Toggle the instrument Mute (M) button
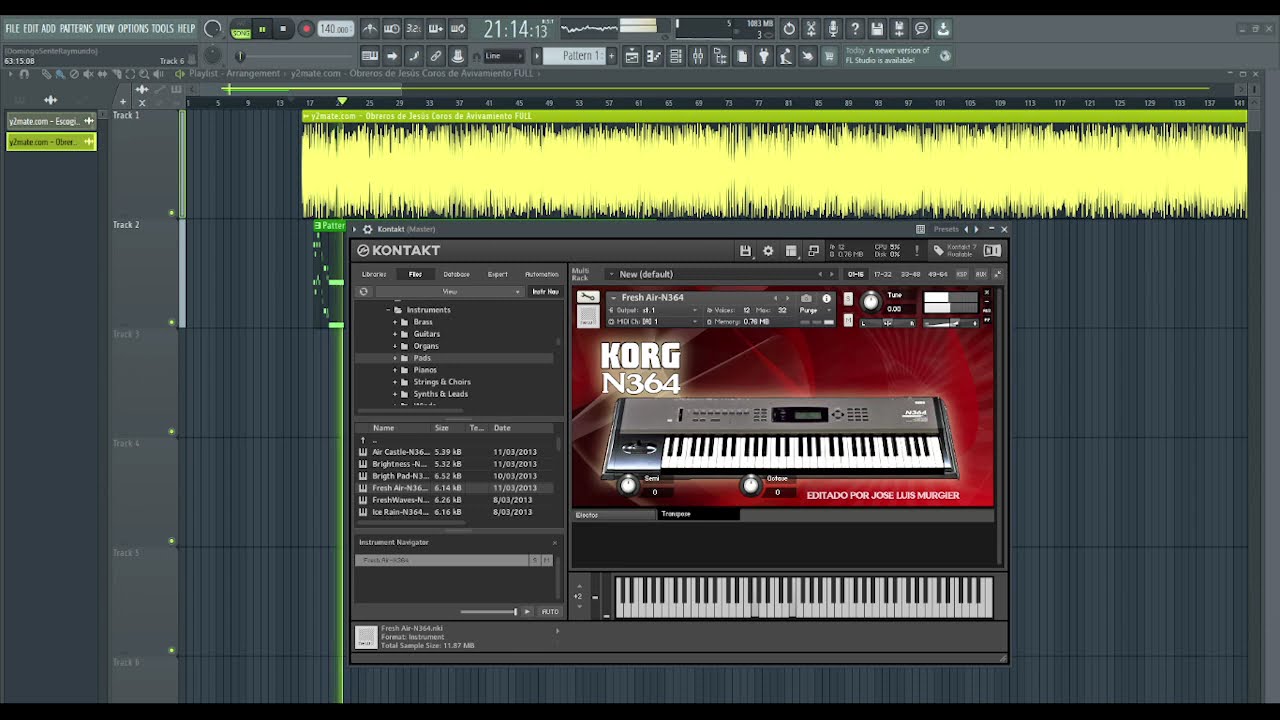 (848, 320)
